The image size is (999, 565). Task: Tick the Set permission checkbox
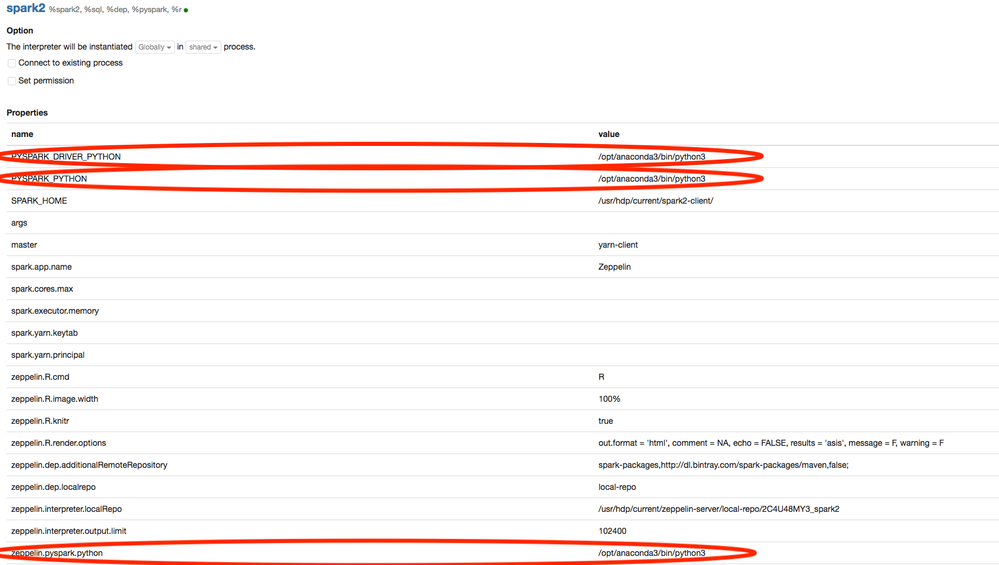(11, 81)
